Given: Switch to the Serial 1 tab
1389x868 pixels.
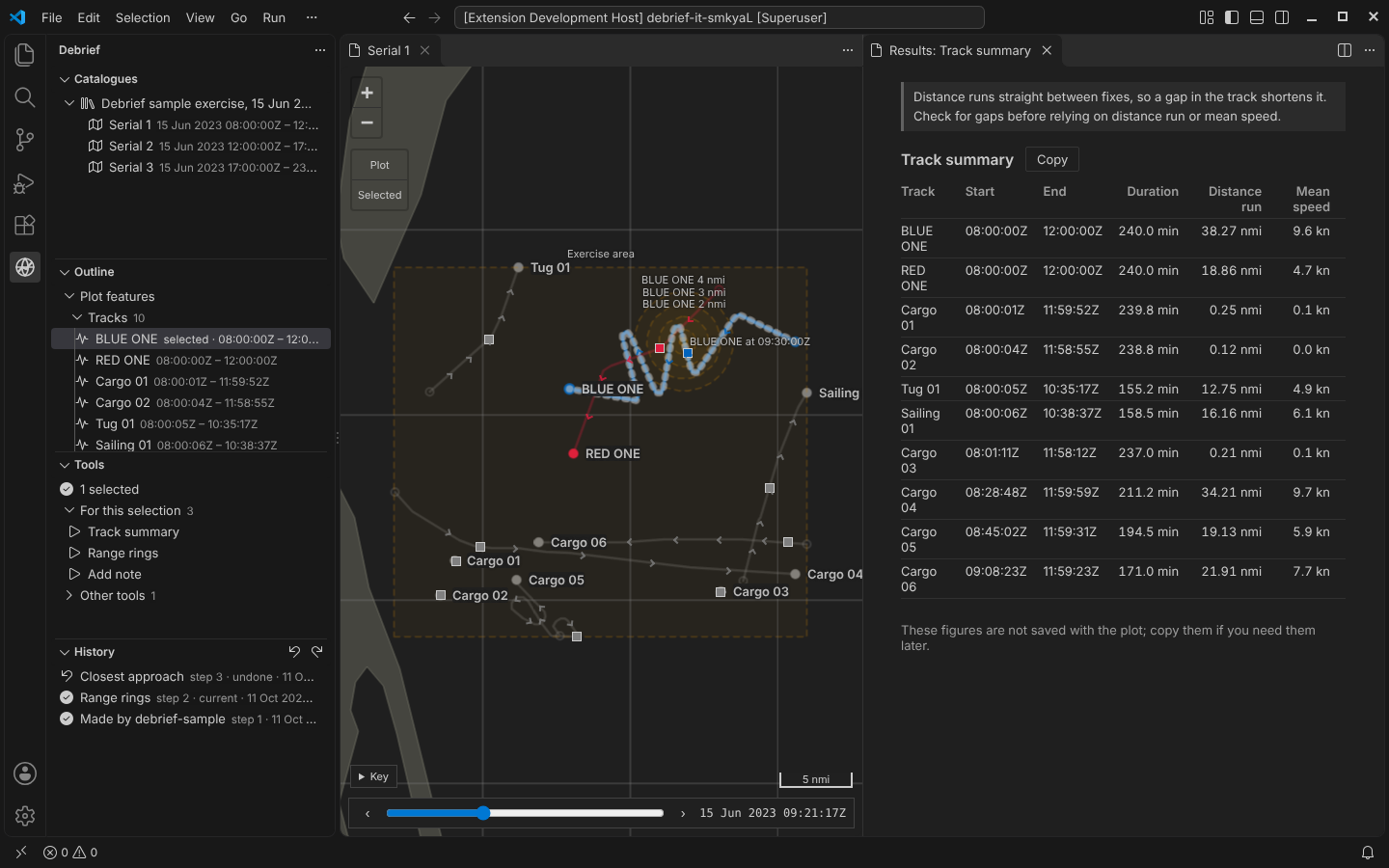Looking at the screenshot, I should [389, 50].
